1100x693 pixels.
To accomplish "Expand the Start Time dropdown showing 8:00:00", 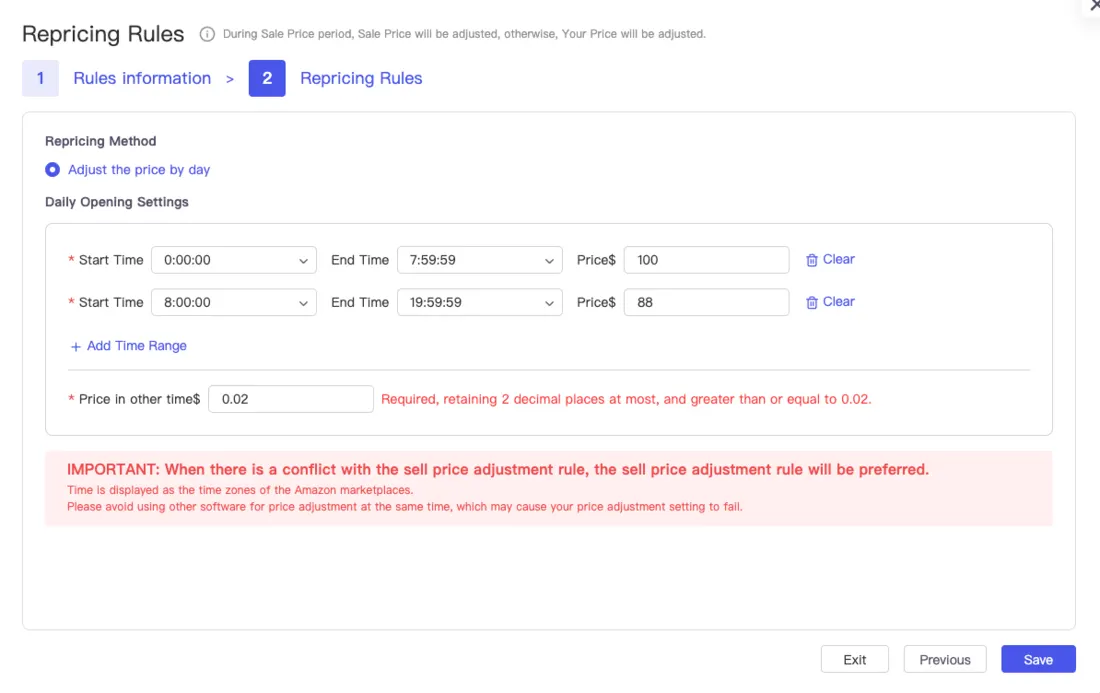I will pyautogui.click(x=233, y=301).
